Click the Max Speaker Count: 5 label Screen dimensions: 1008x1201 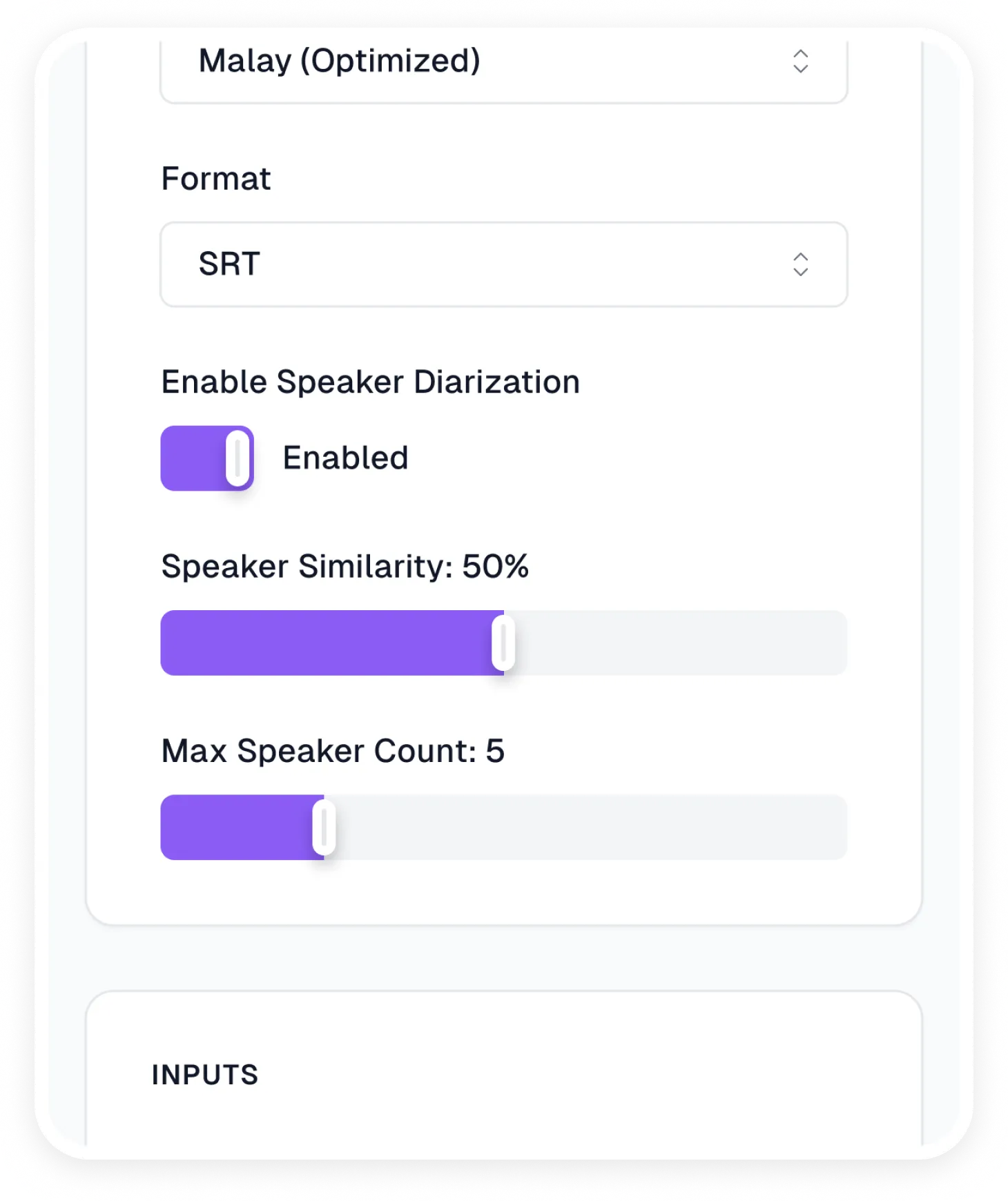coord(333,751)
